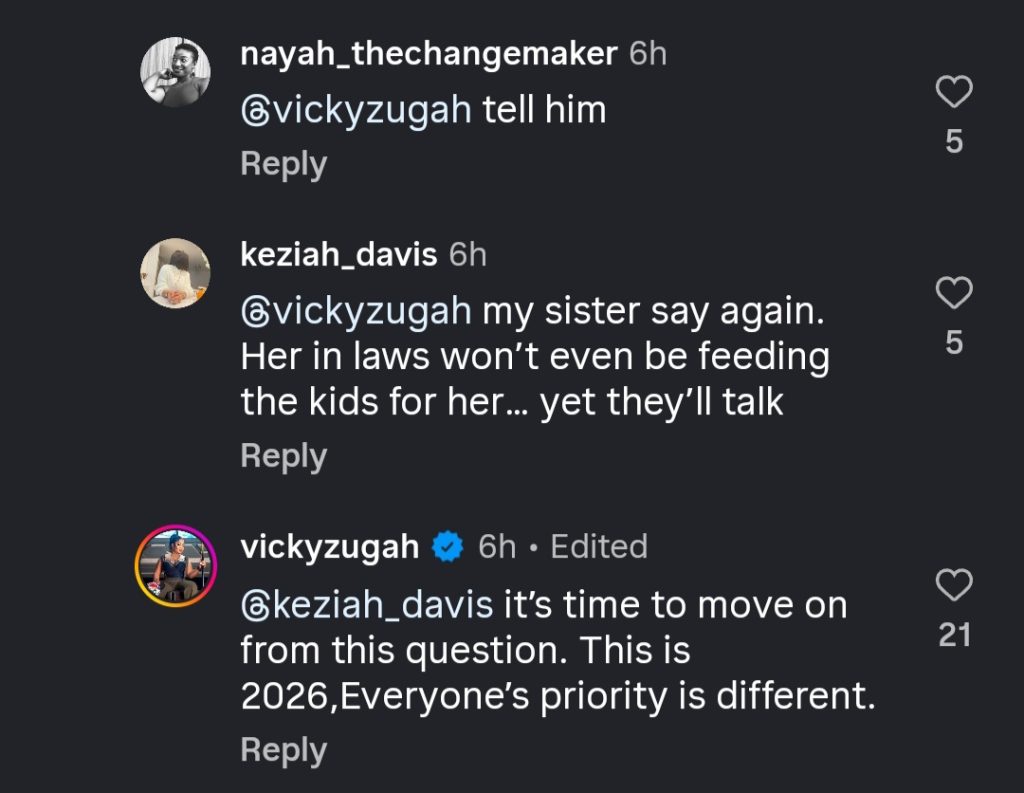
Task: Hit Reply below vickyzugah's comment
Action: (x=284, y=750)
